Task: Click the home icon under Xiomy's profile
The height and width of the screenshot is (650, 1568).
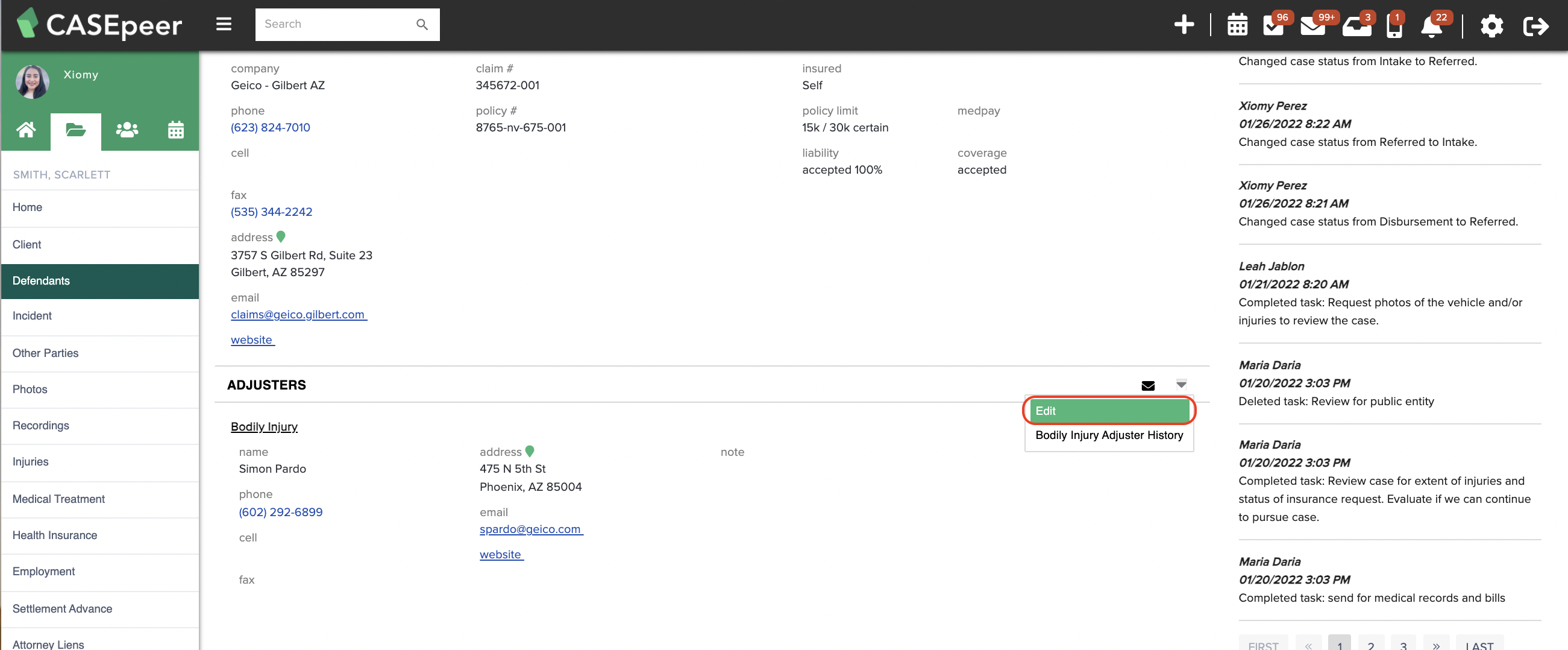Action: click(25, 130)
